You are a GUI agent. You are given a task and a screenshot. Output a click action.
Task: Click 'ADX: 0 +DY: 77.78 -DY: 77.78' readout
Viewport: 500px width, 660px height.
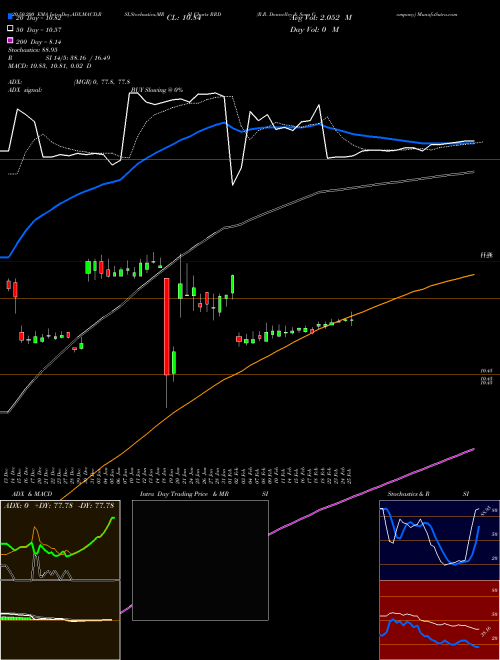point(59,506)
